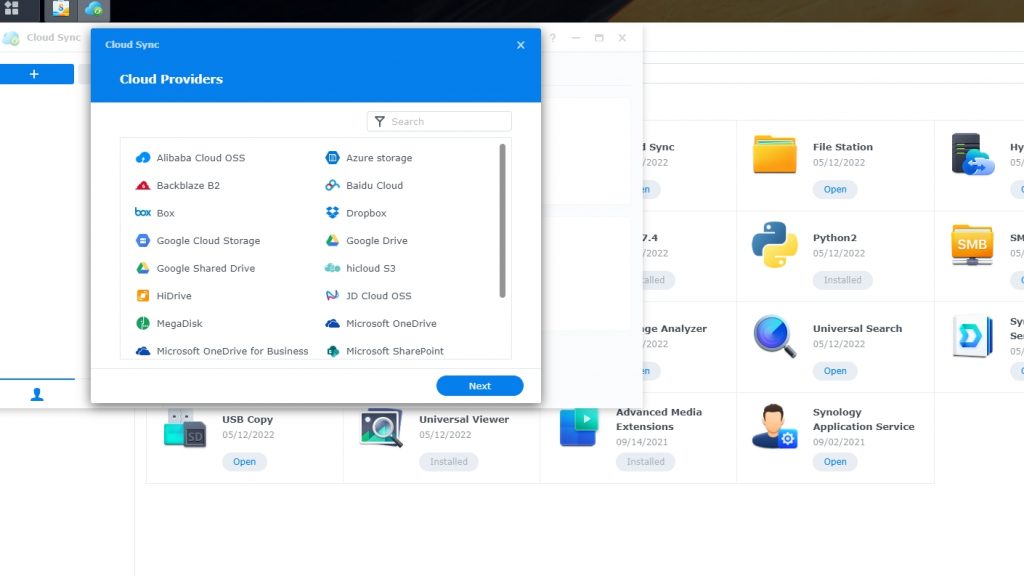Click the SMB Service package icon
The width and height of the screenshot is (1024, 576).
point(972,245)
